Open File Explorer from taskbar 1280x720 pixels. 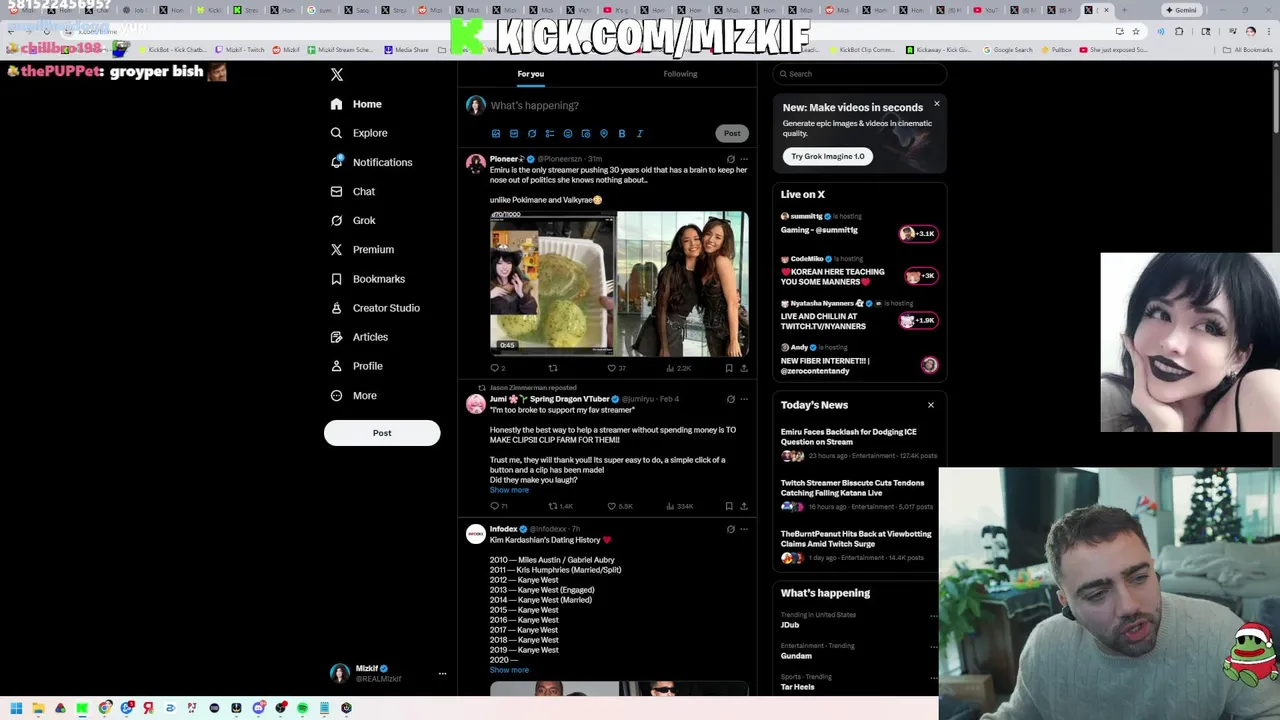(x=38, y=708)
